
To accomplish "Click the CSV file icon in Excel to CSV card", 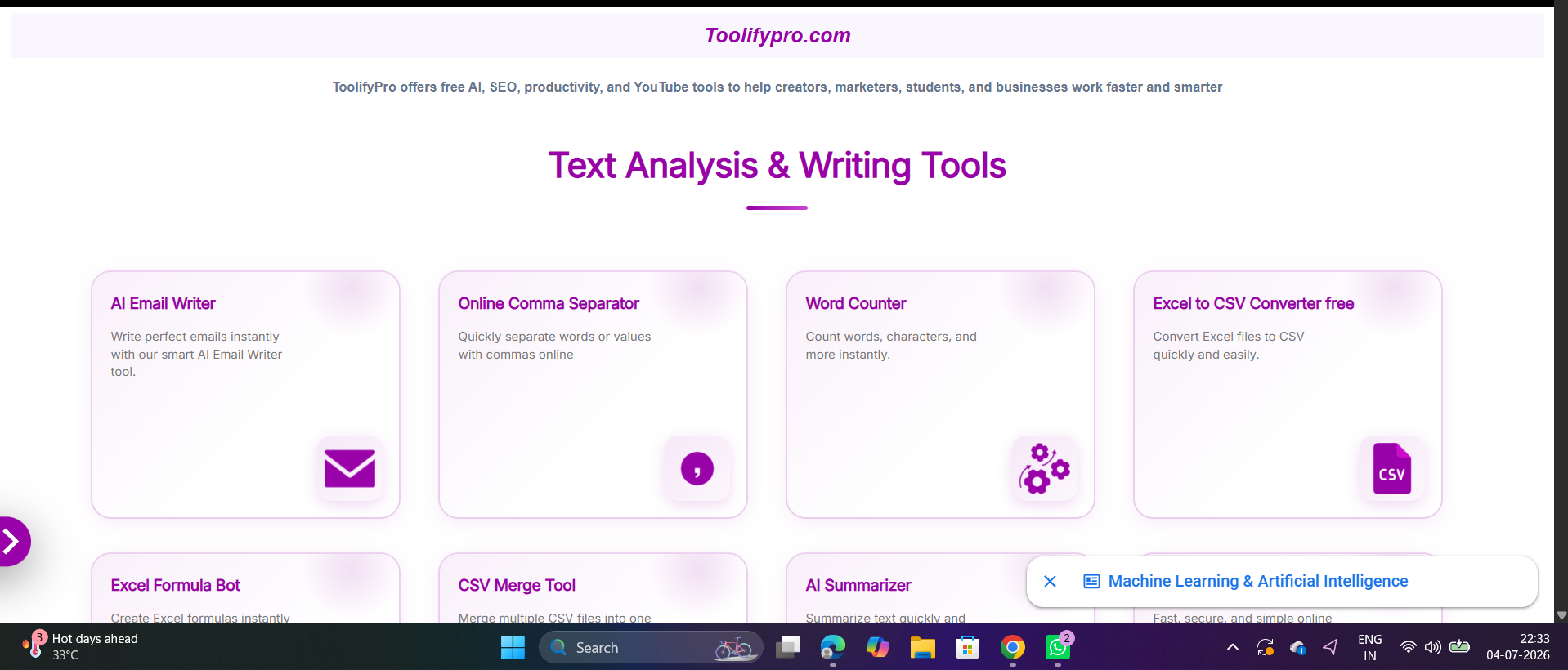I will 1392,468.
